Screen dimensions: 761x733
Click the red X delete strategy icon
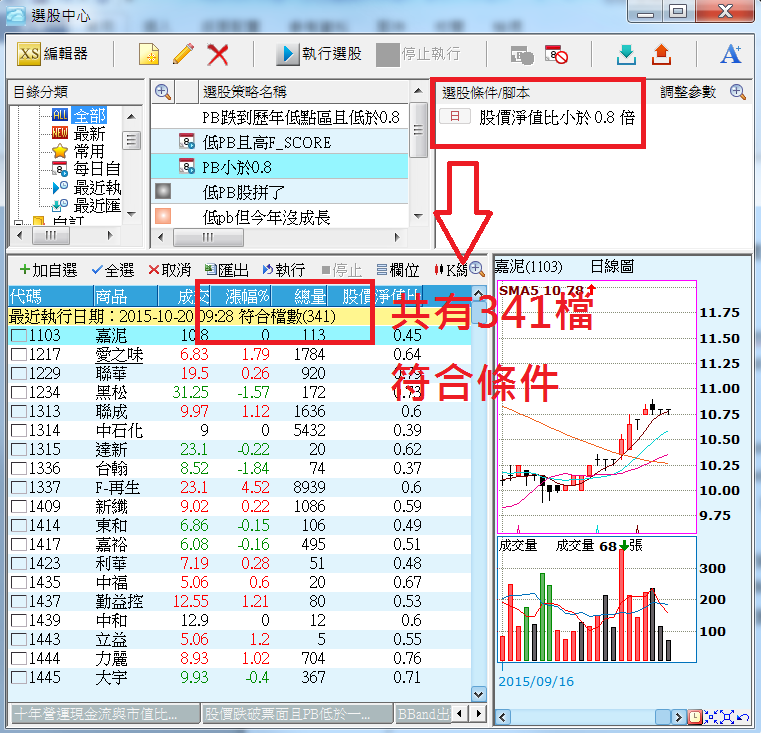(217, 54)
